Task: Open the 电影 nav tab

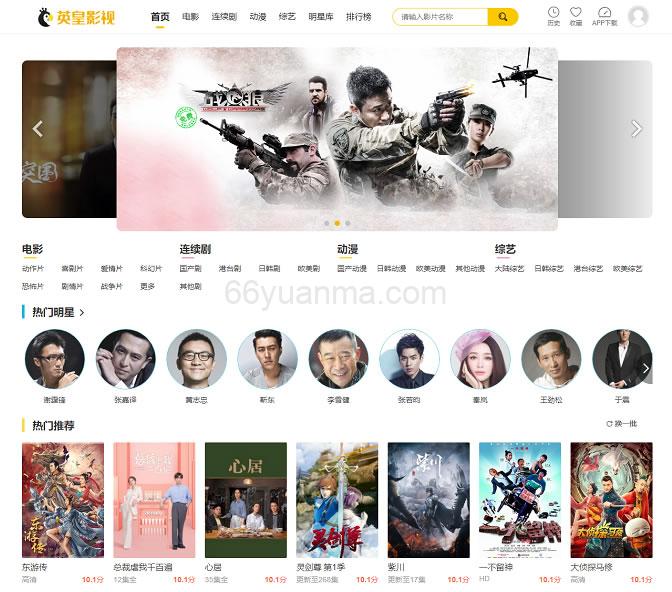Action: 190,17
